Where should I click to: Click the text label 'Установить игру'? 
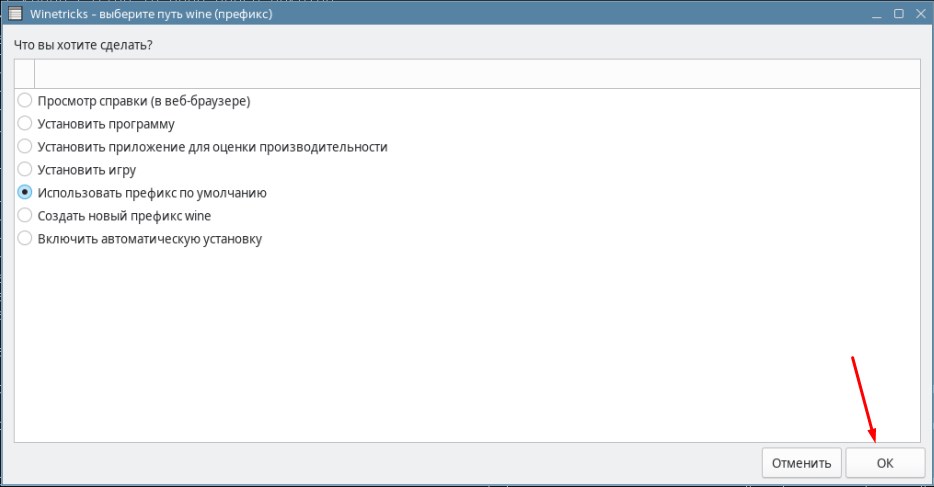click(x=86, y=170)
